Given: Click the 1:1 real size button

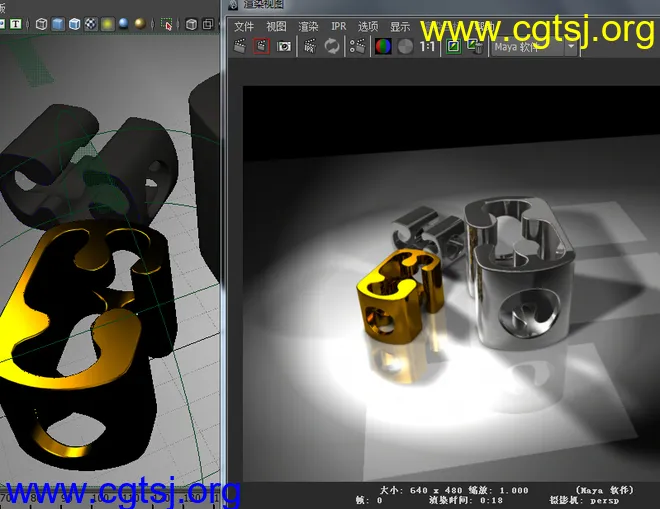Looking at the screenshot, I should (x=427, y=46).
